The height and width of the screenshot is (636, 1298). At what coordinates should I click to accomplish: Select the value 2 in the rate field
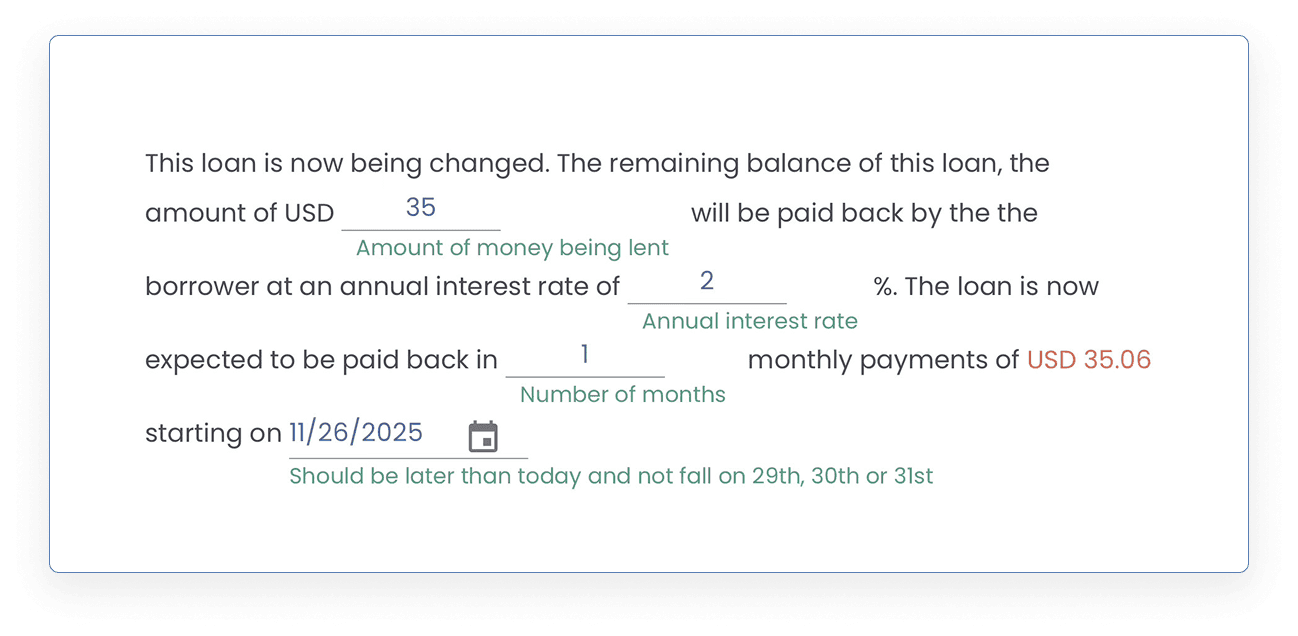point(707,279)
